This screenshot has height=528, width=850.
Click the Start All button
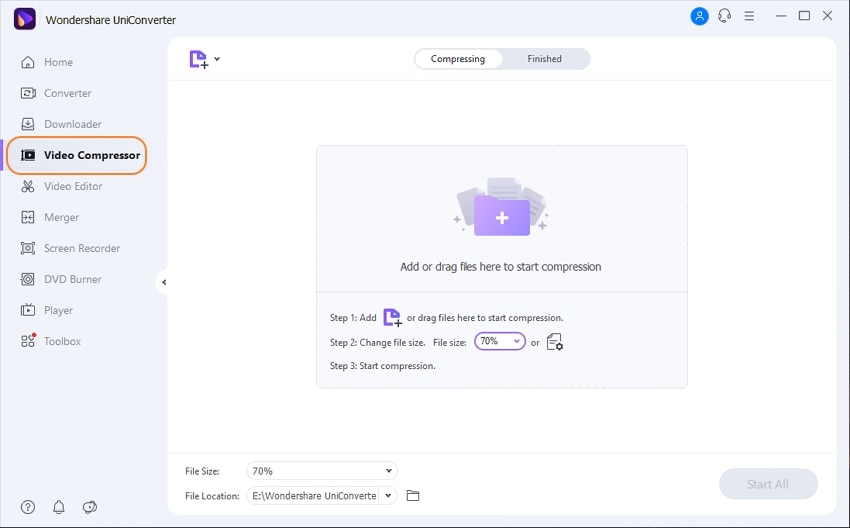tap(768, 484)
